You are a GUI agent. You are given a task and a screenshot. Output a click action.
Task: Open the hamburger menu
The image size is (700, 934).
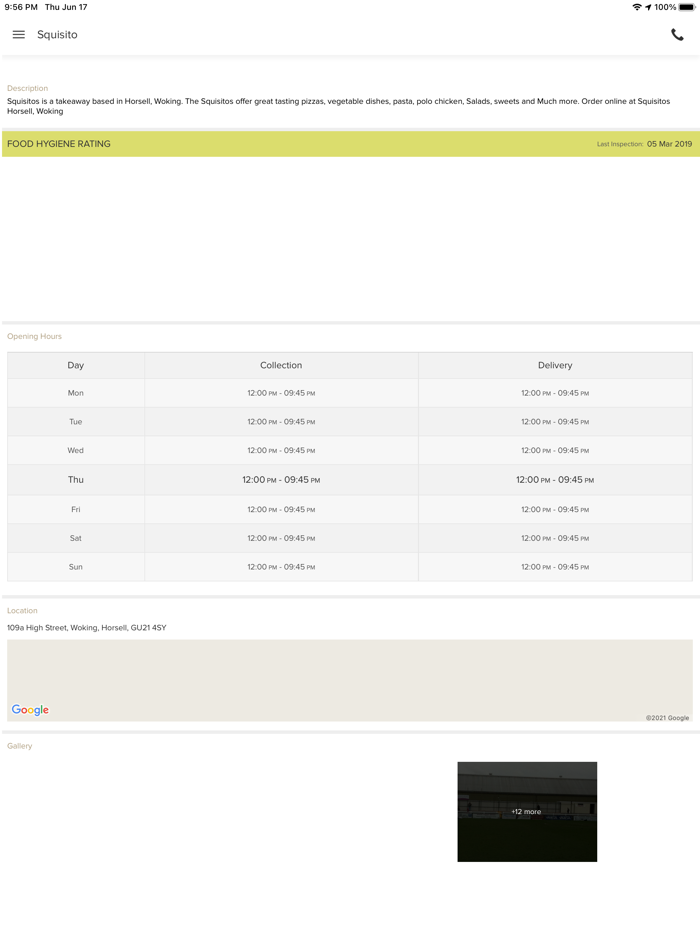pyautogui.click(x=18, y=35)
